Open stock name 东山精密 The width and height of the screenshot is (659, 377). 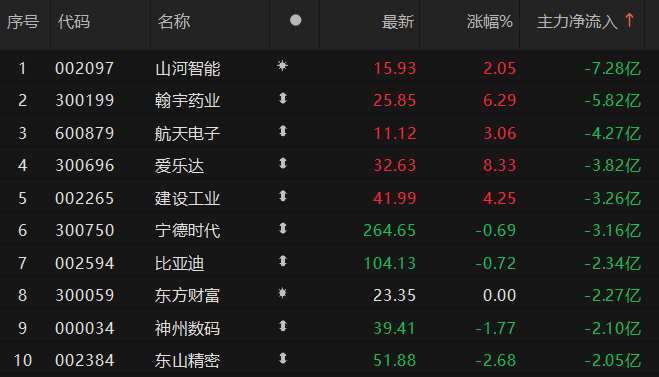coord(187,361)
